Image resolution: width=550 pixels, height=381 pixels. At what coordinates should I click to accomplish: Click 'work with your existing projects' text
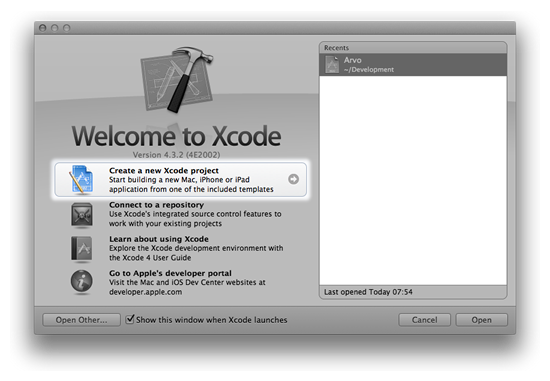[165, 223]
